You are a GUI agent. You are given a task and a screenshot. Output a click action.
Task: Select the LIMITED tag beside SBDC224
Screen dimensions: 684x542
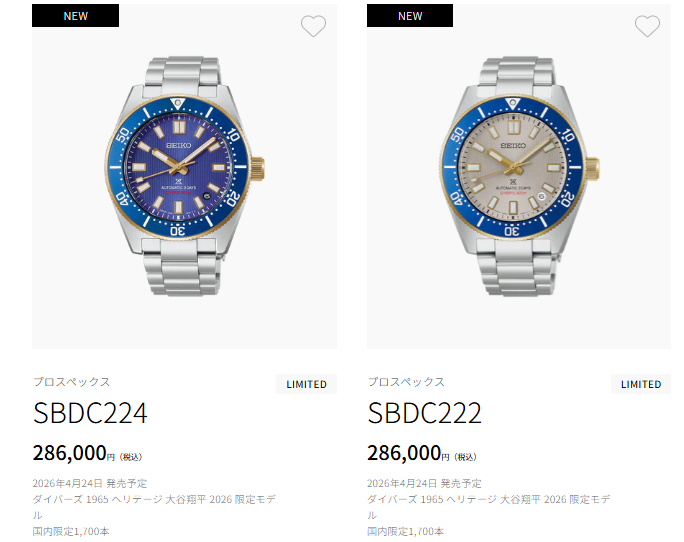tap(306, 384)
